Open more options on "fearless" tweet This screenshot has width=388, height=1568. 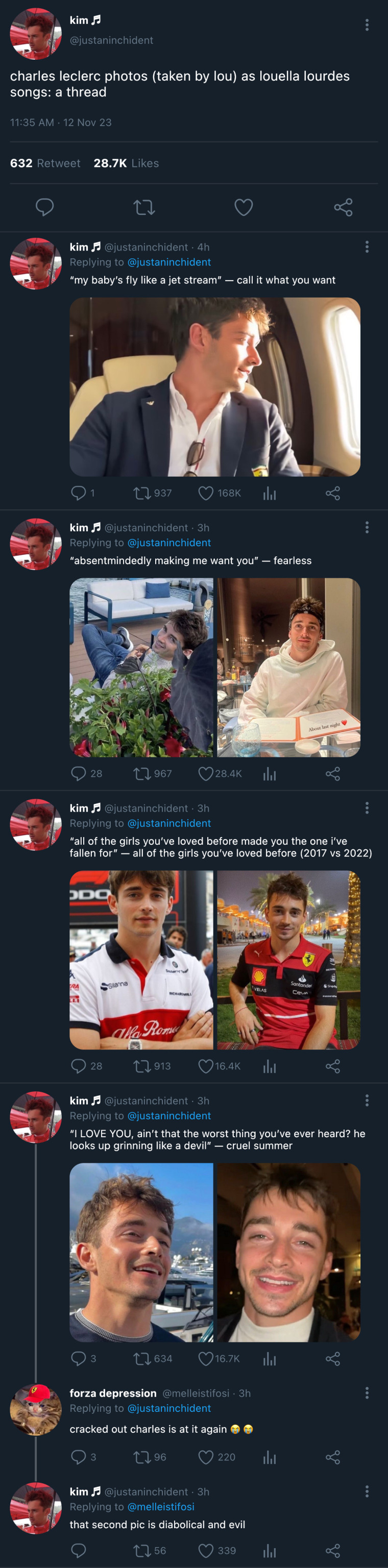click(x=367, y=527)
